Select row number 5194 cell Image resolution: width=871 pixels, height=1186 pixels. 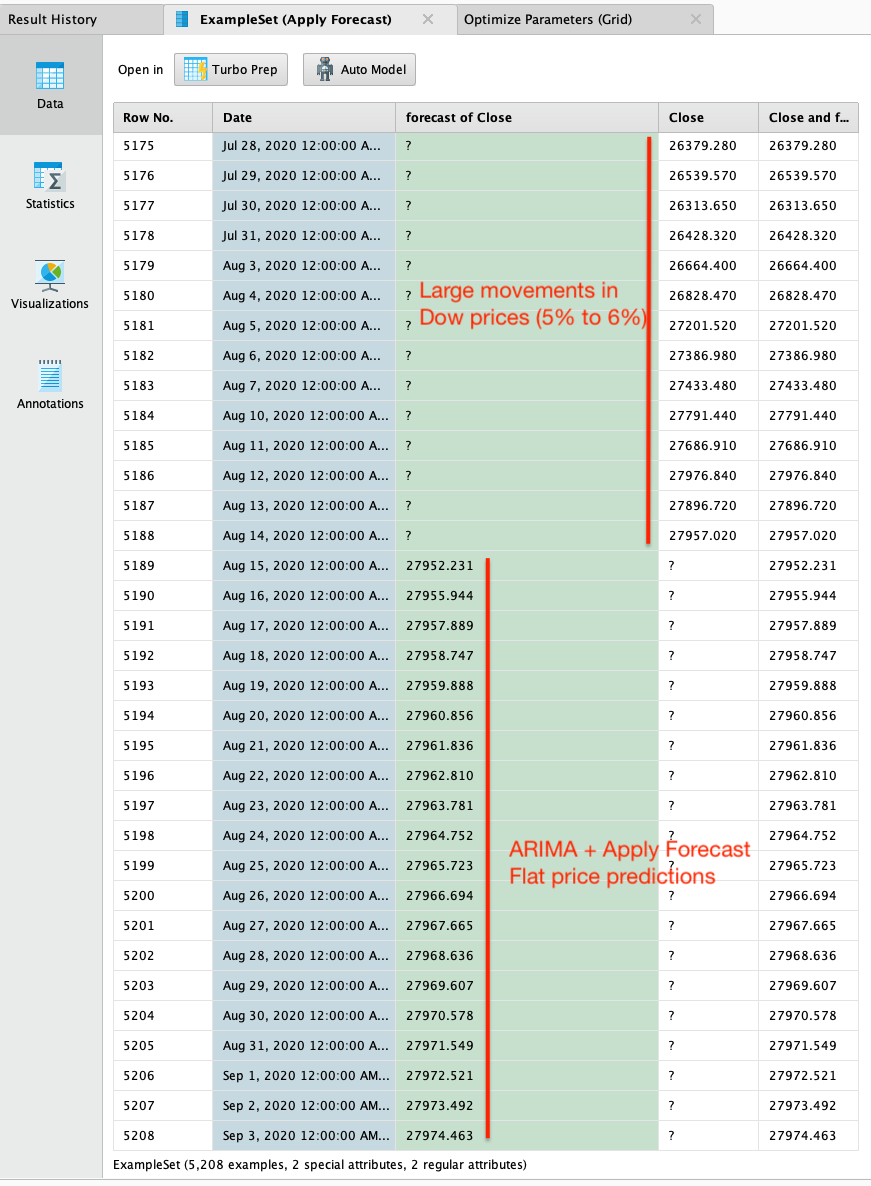163,716
